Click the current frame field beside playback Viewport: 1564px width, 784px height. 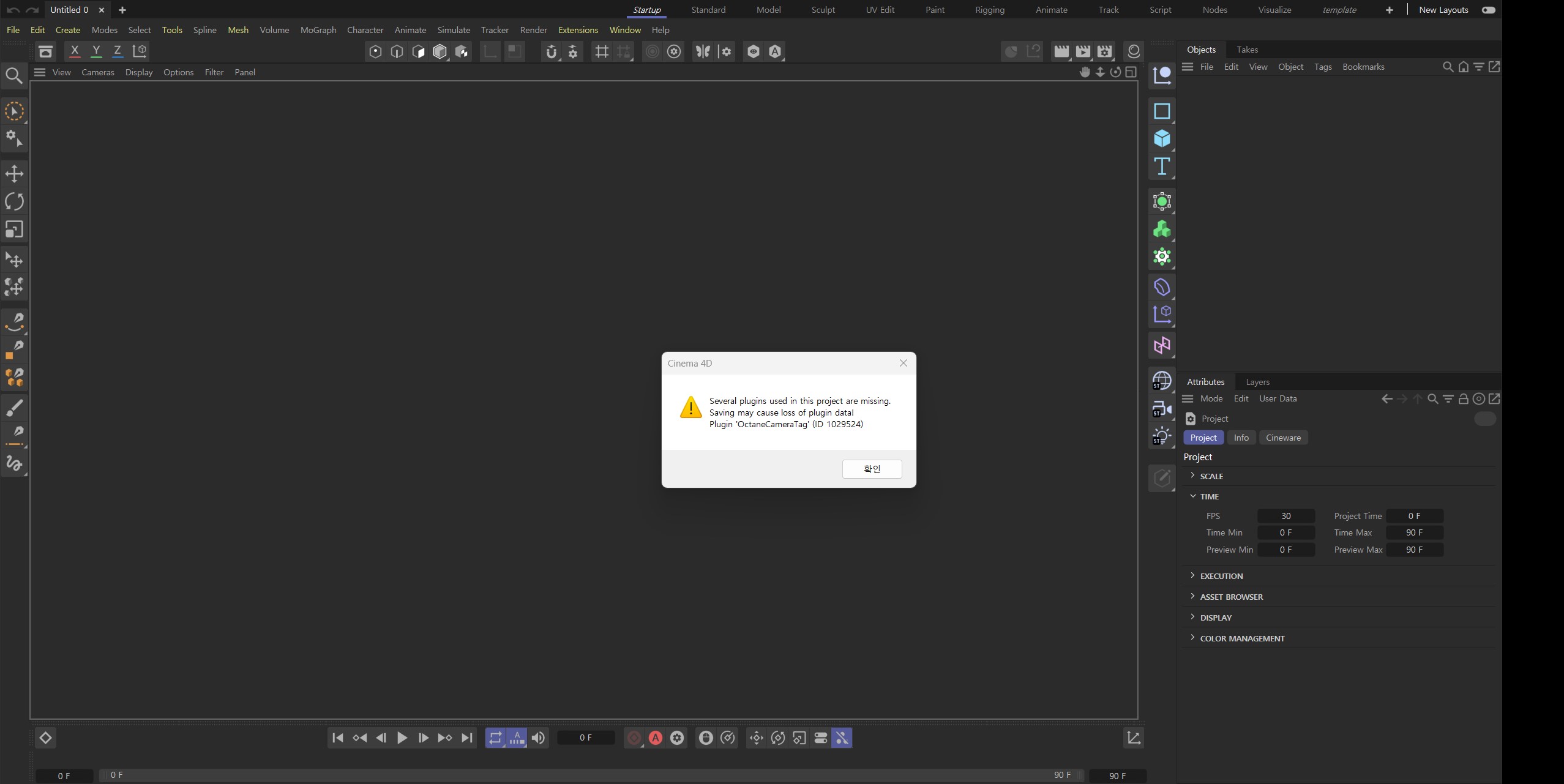pos(586,737)
